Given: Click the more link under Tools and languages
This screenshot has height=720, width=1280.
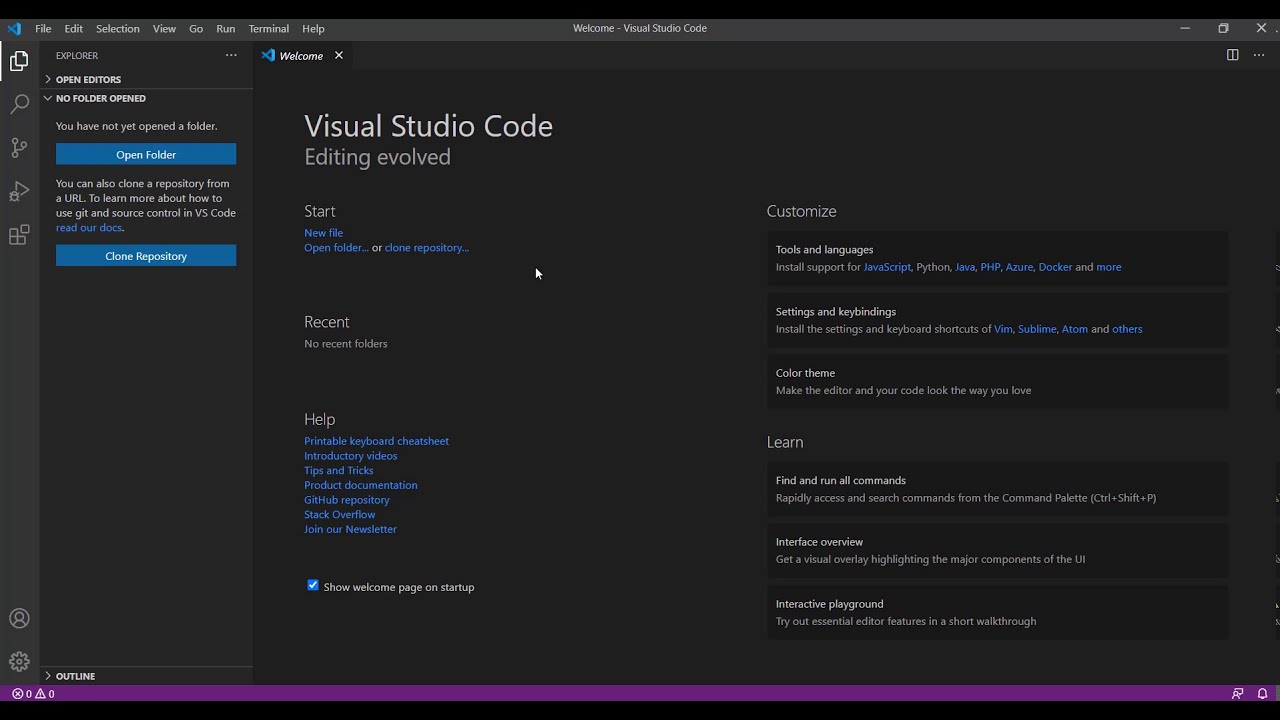Looking at the screenshot, I should [x=1109, y=267].
